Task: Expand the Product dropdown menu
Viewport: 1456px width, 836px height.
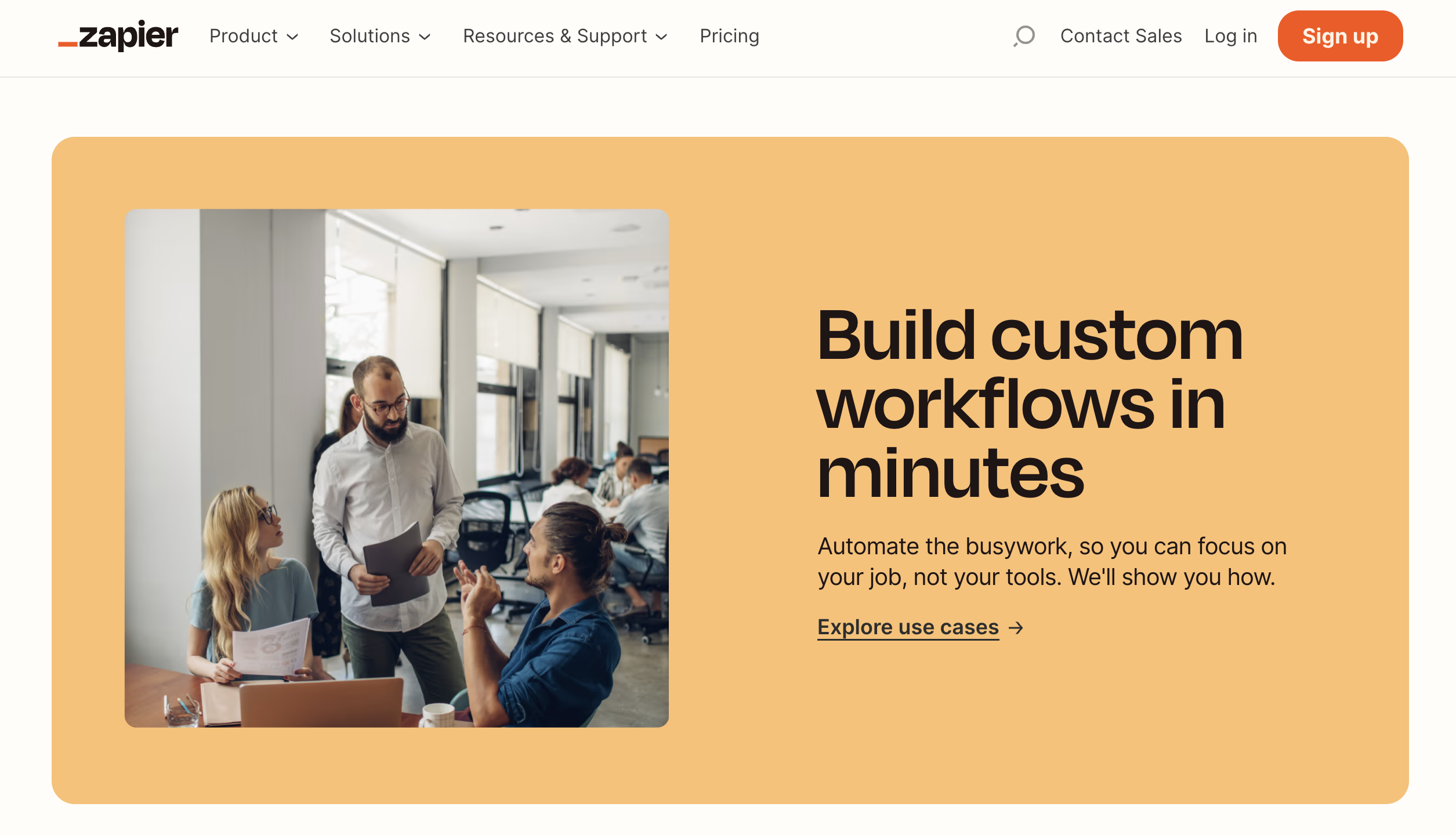Action: click(253, 36)
